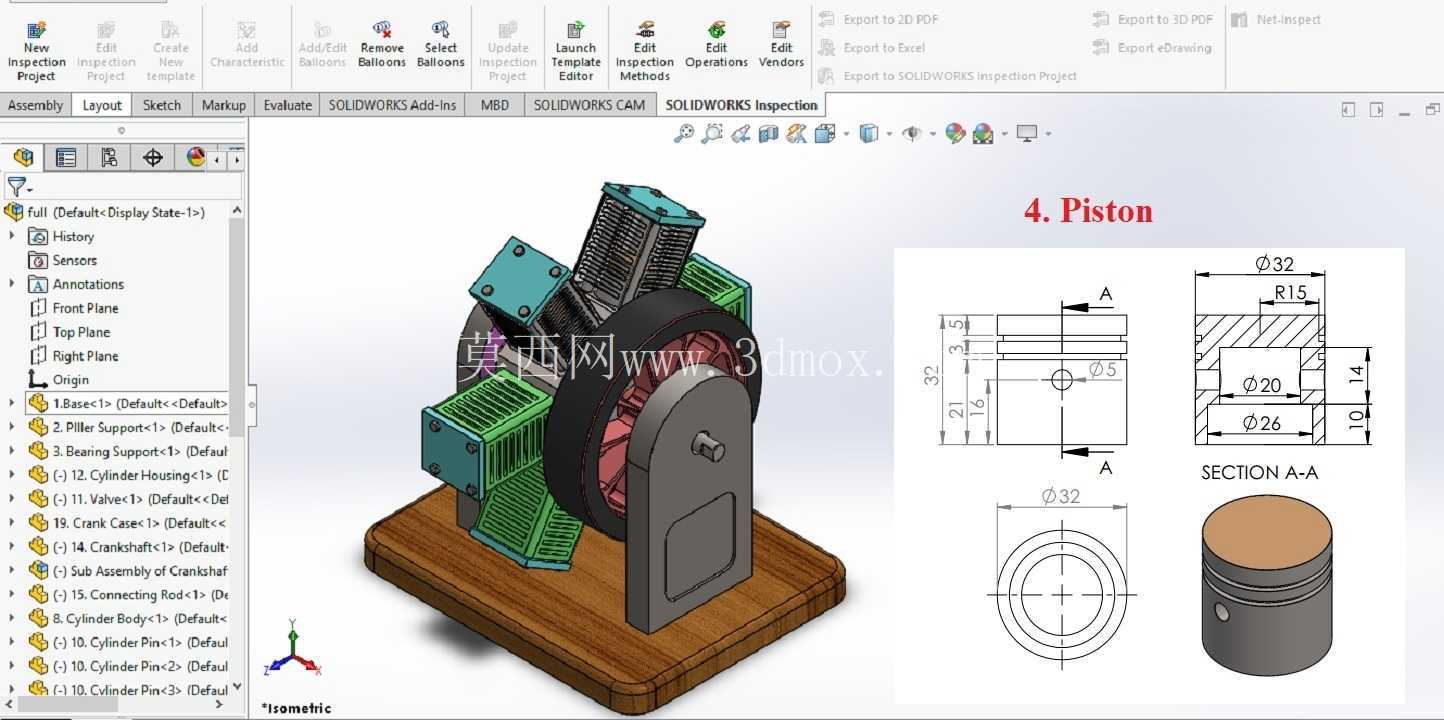Switch to the Assembly tab
The image size is (1444, 720).
tap(35, 105)
